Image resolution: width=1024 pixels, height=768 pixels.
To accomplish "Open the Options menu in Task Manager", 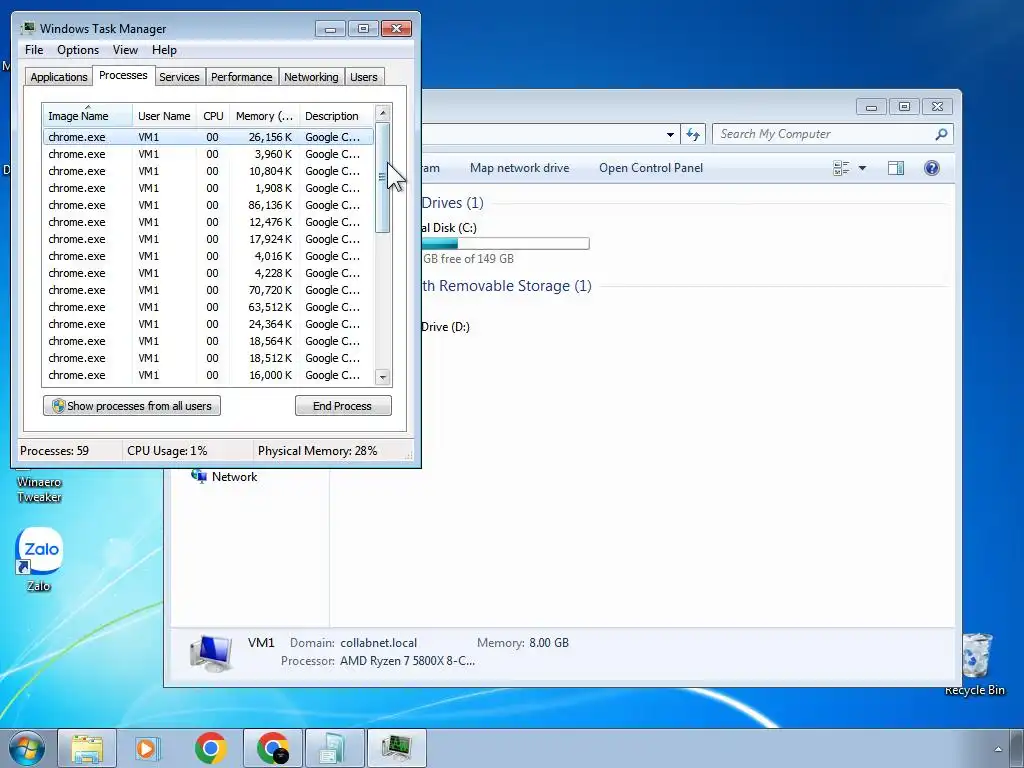I will pos(78,50).
